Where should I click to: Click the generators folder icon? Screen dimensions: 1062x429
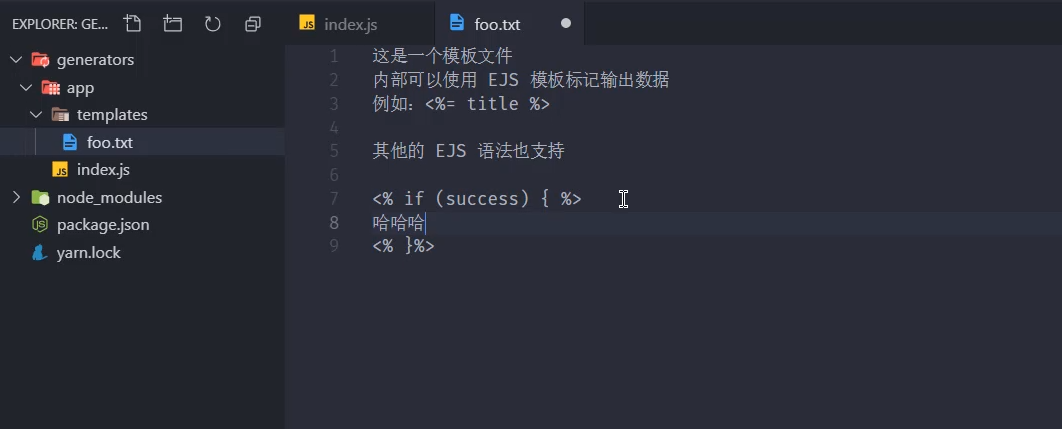tap(40, 59)
